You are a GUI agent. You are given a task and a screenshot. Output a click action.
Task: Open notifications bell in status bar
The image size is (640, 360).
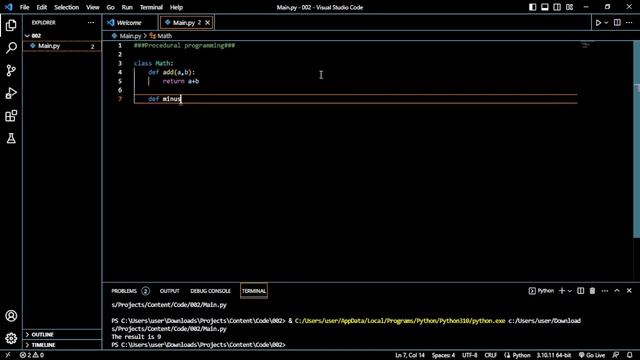click(629, 355)
